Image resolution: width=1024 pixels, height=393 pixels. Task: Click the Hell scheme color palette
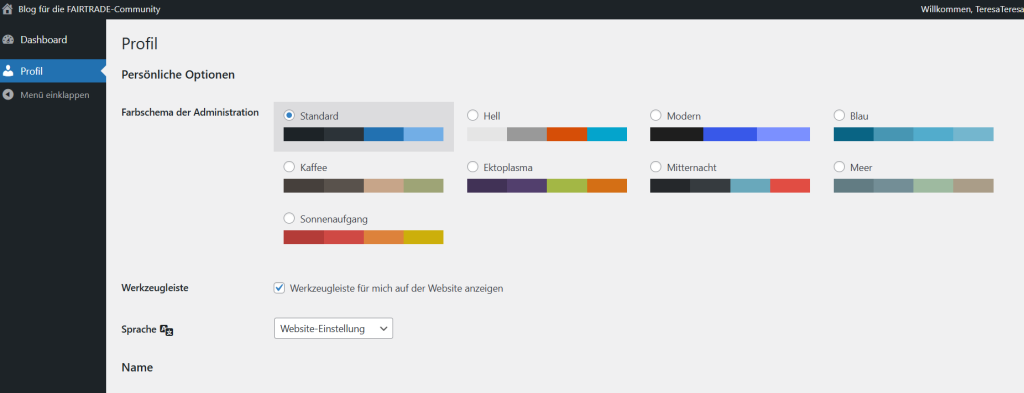547,134
